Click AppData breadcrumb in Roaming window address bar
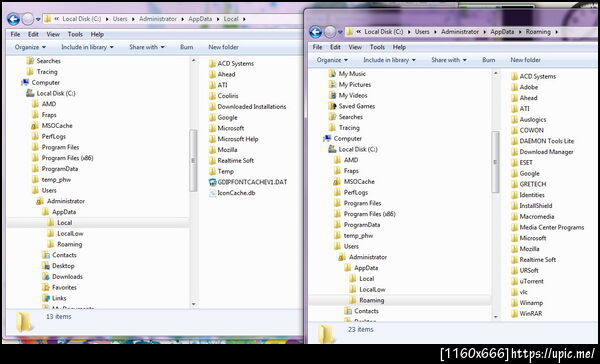The width and height of the screenshot is (600, 364). click(502, 32)
